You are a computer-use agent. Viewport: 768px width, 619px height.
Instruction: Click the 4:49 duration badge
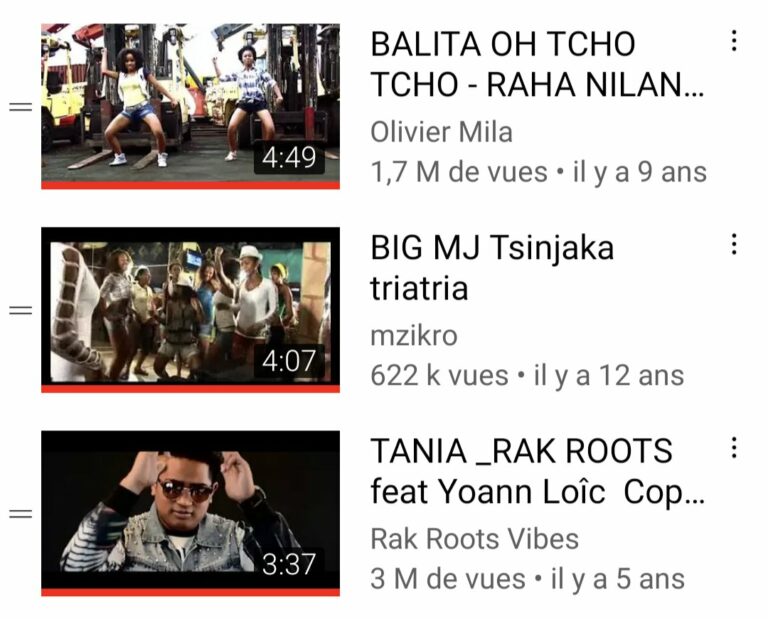click(289, 158)
